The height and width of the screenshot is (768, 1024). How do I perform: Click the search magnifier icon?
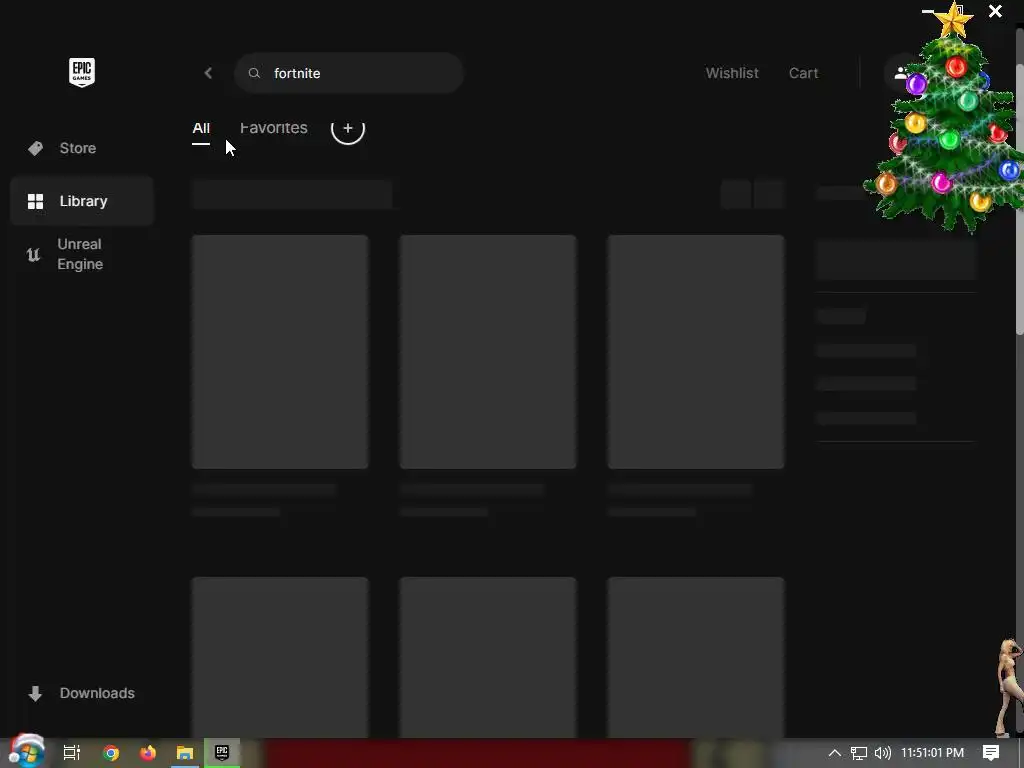coord(254,73)
